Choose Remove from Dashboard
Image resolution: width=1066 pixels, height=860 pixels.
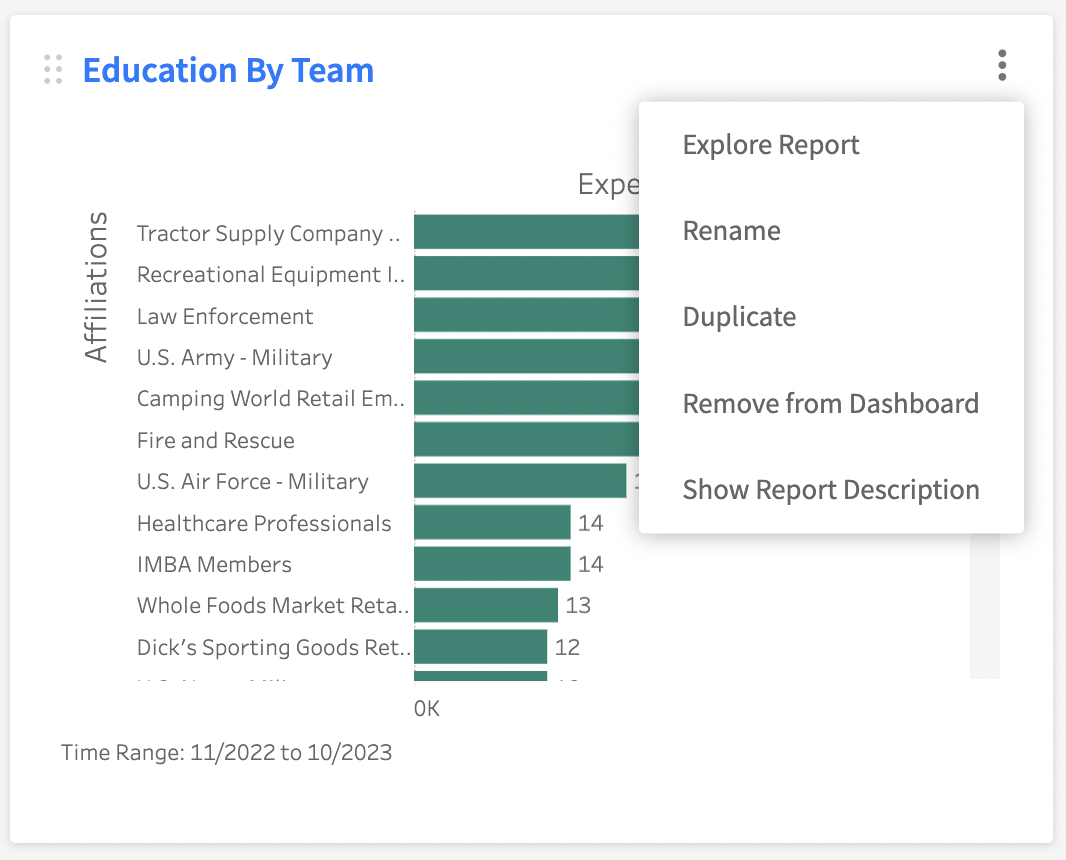tap(831, 403)
